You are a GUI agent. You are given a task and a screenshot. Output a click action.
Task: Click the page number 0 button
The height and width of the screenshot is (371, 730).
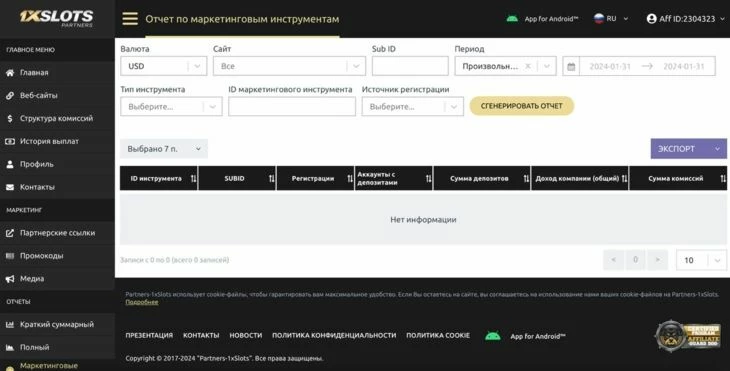click(635, 260)
